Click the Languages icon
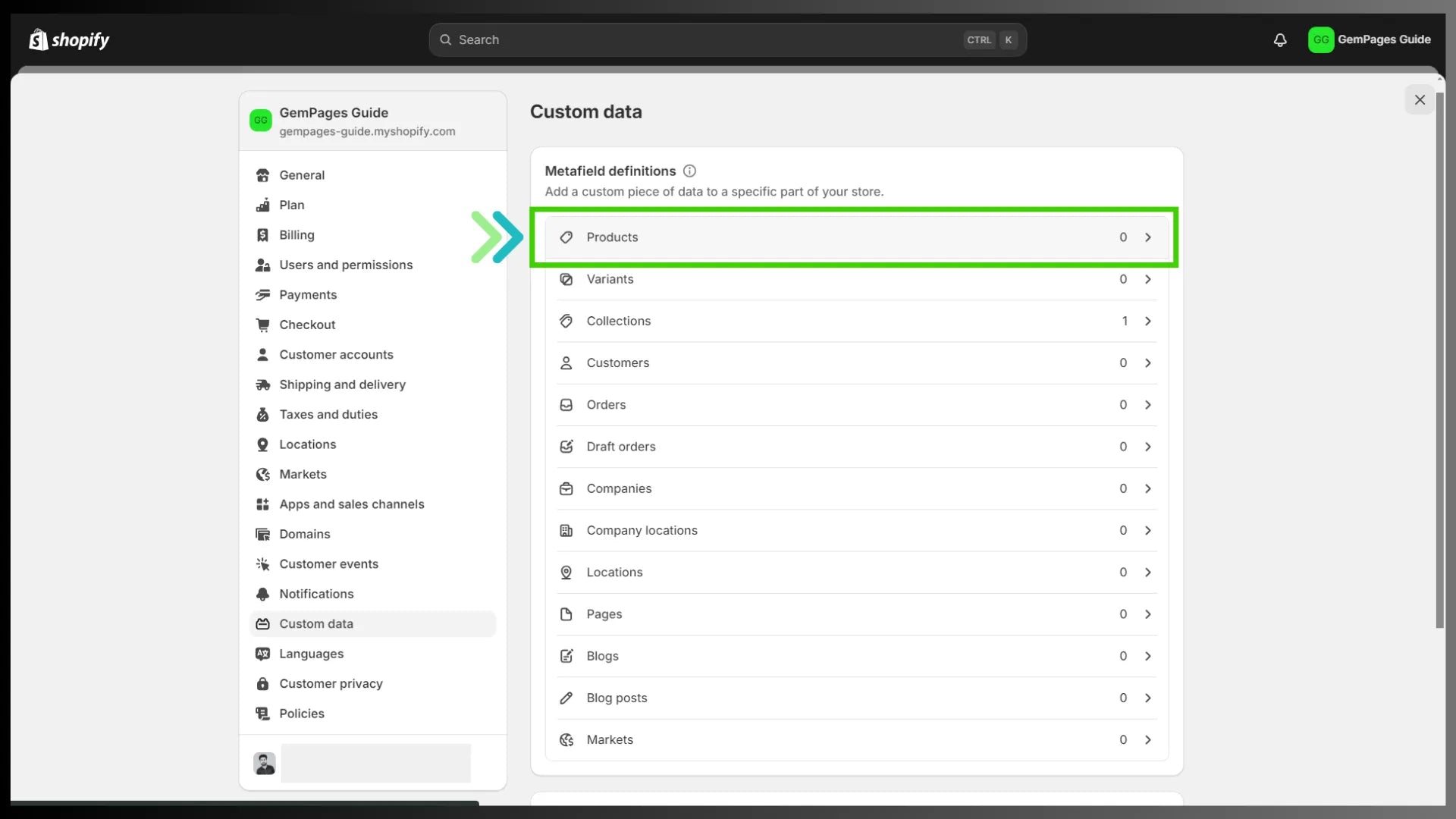The width and height of the screenshot is (1456, 819). pos(262,654)
